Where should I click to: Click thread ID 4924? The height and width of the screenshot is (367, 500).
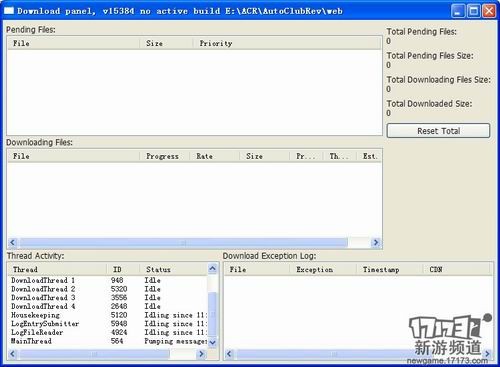(119, 332)
